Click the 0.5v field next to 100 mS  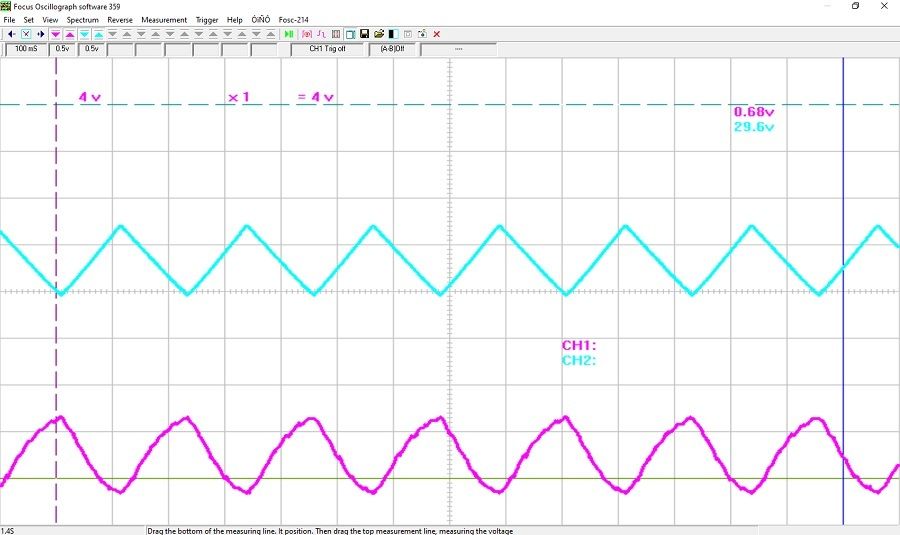point(62,49)
